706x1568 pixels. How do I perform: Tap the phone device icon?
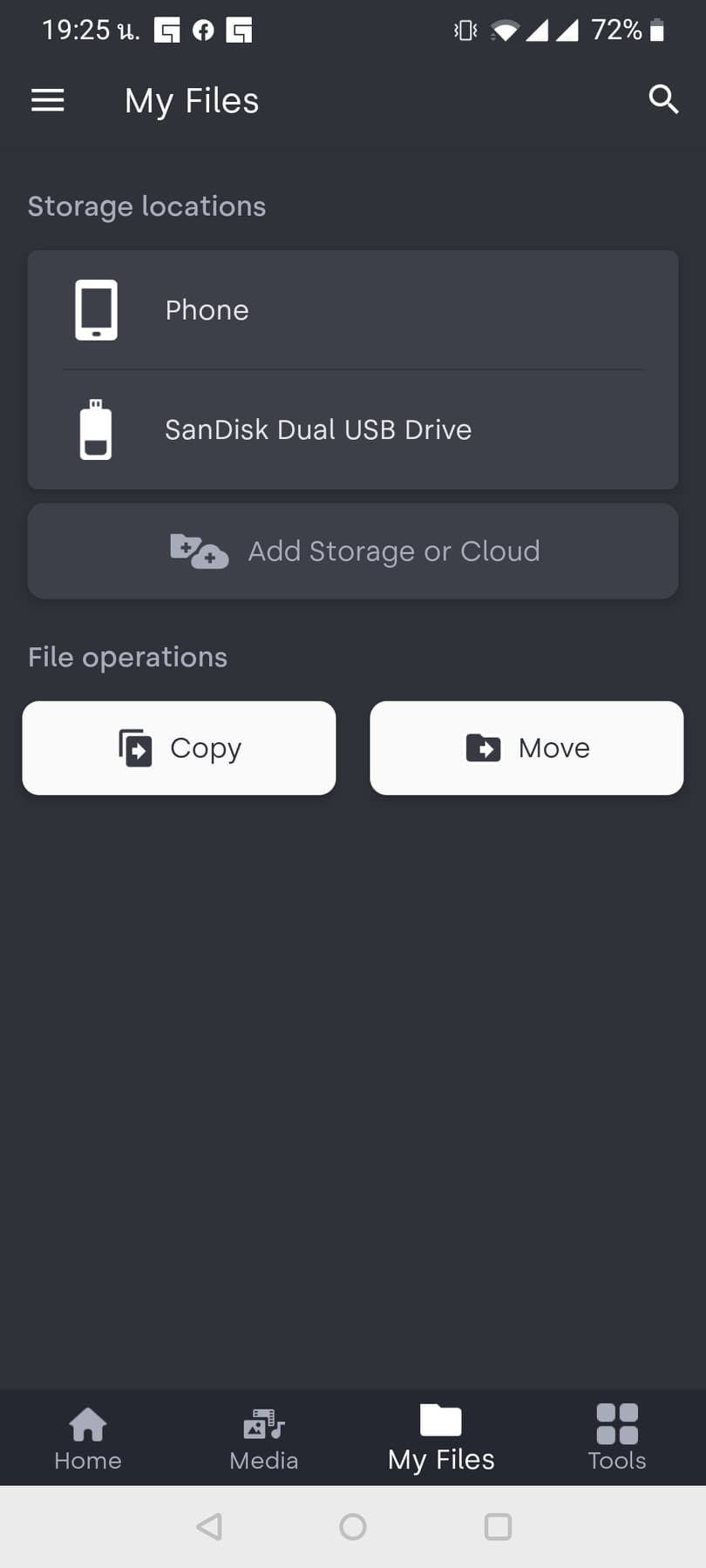click(96, 310)
